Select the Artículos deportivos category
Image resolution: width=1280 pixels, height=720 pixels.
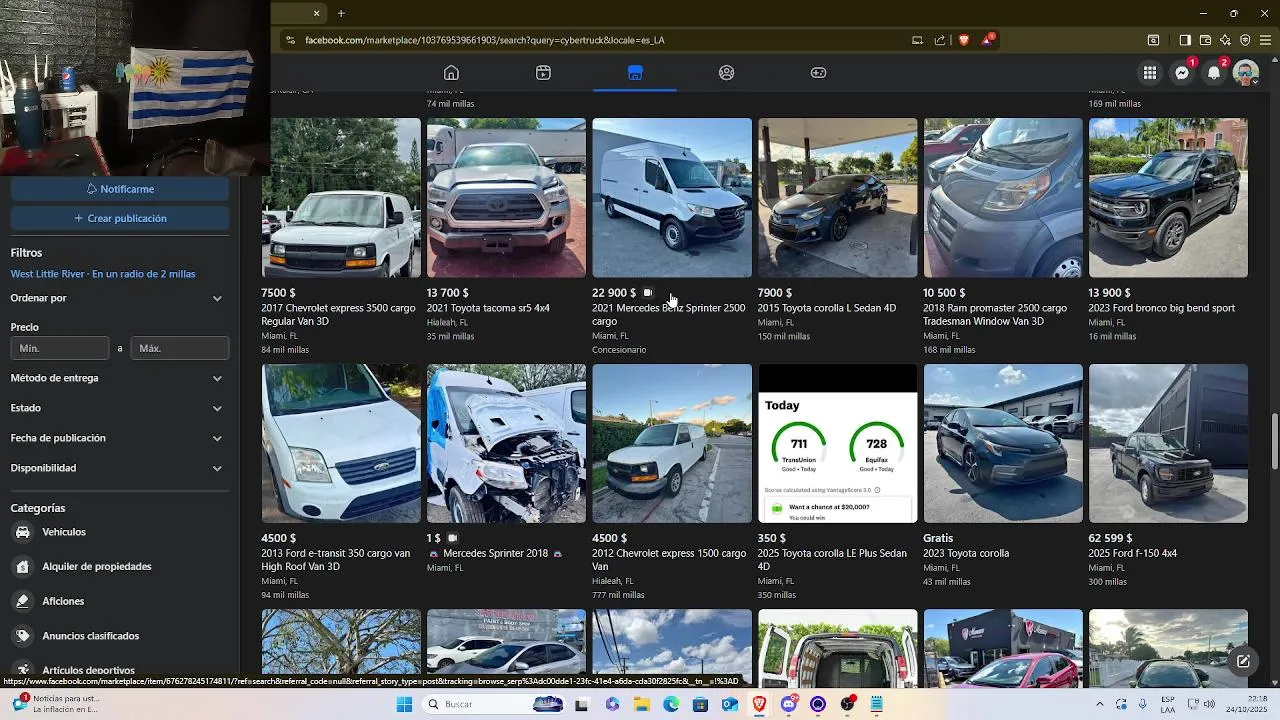pyautogui.click(x=118, y=670)
